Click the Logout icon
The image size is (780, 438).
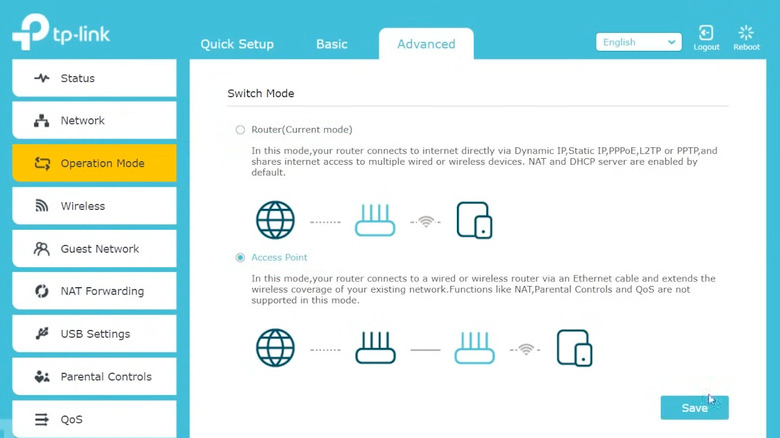[x=706, y=34]
